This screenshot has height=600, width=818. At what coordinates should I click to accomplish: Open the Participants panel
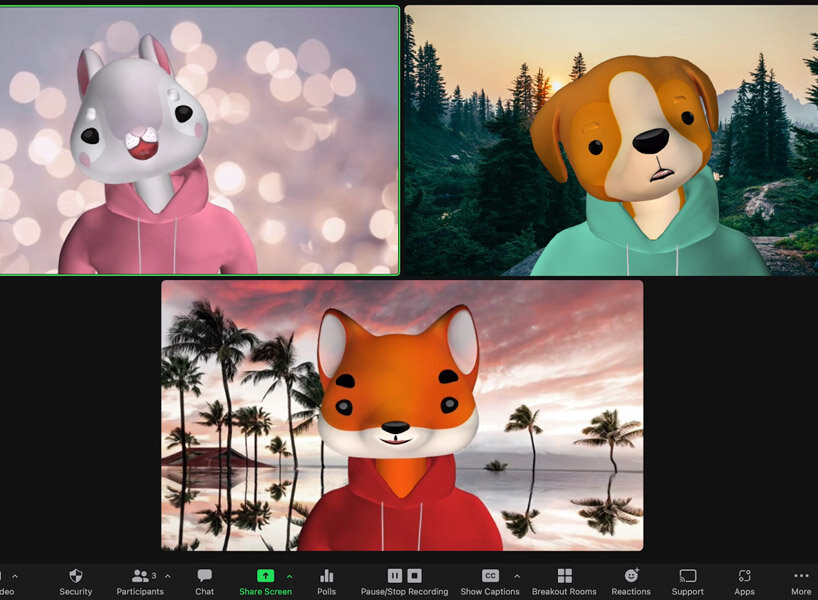coord(140,576)
